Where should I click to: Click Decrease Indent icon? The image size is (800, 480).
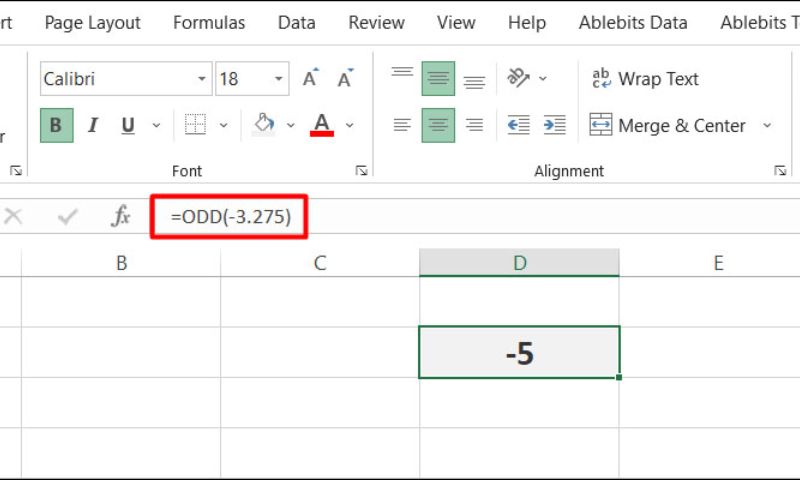(518, 125)
